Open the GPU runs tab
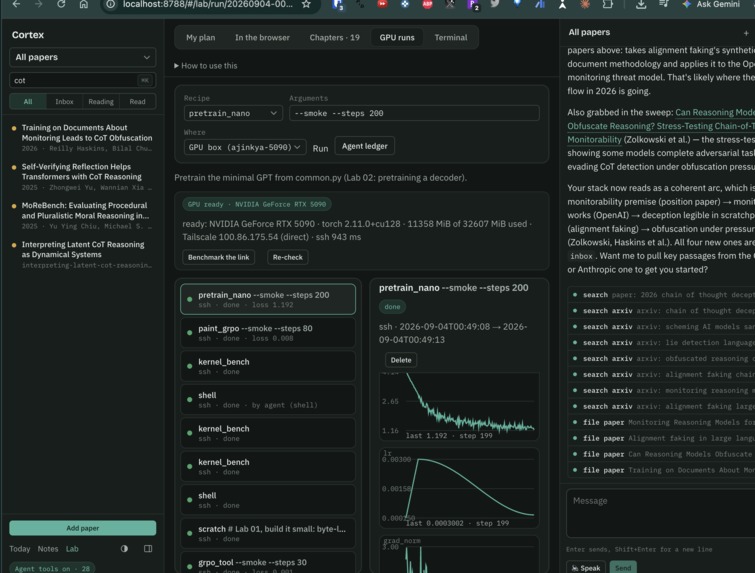The height and width of the screenshot is (573, 755). [397, 38]
